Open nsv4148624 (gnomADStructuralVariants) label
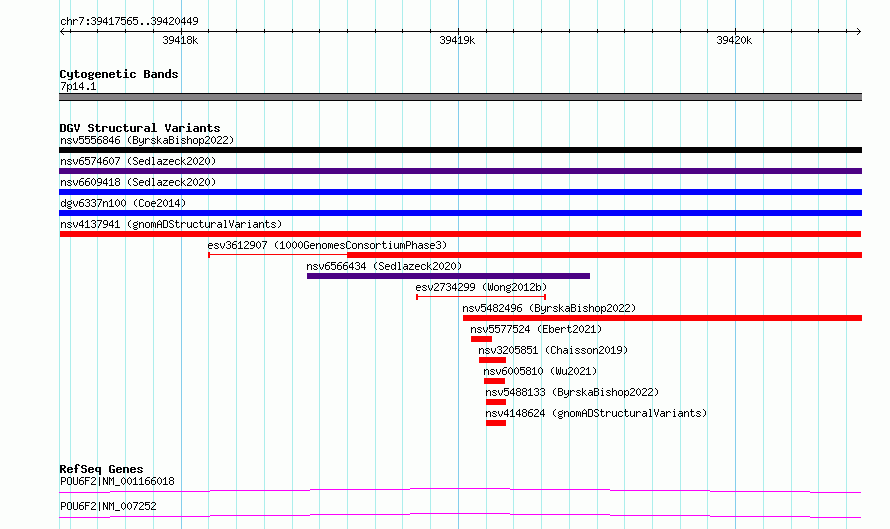Viewport: 890px width, 529px height. click(x=596, y=413)
